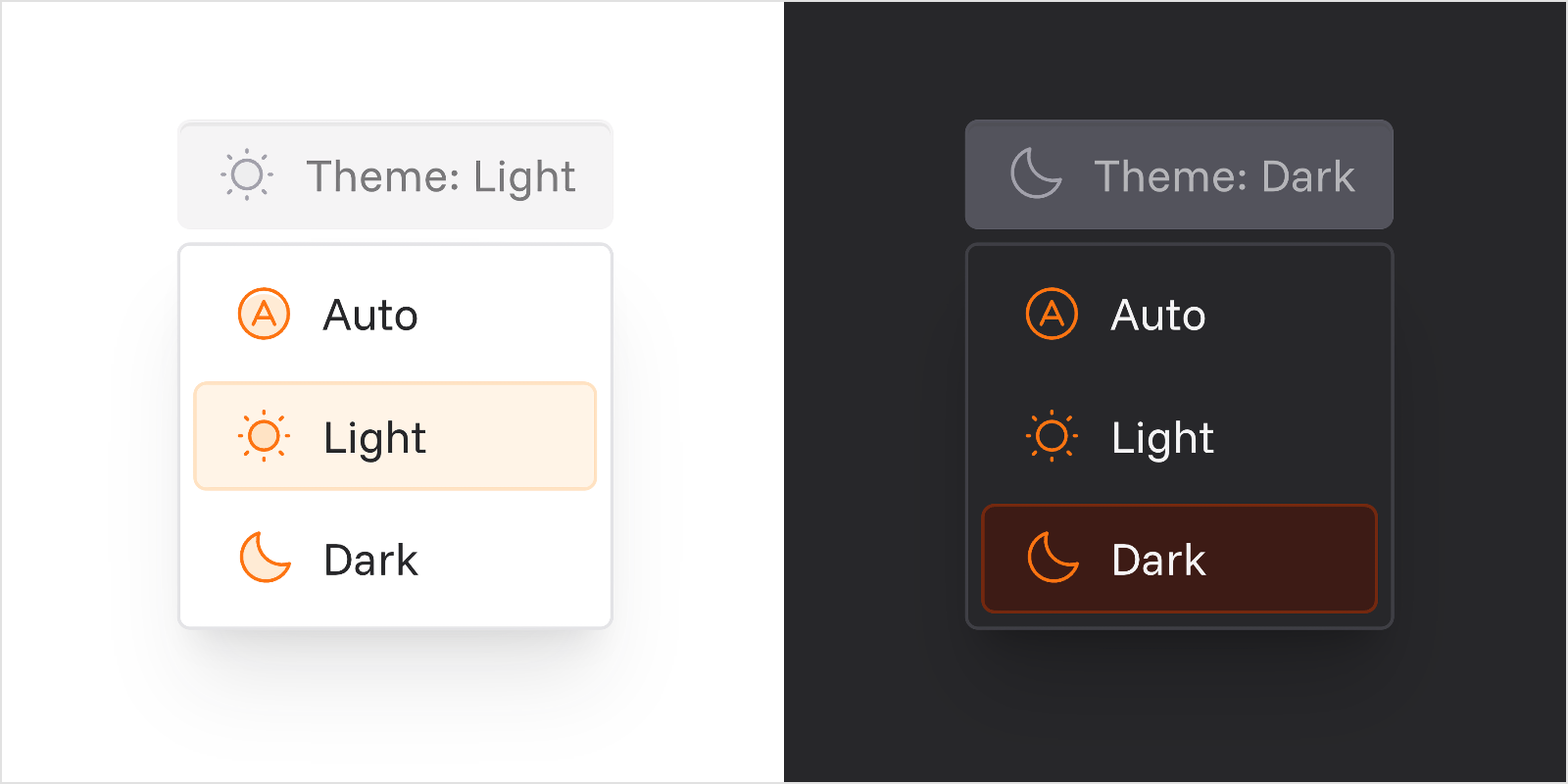Choose Auto in the dark theme menu

coord(1179,315)
